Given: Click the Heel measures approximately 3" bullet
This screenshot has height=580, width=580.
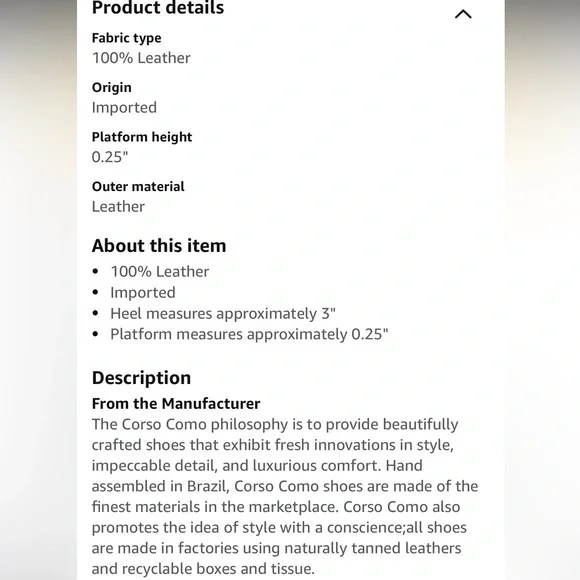Looking at the screenshot, I should pyautogui.click(x=223, y=314).
